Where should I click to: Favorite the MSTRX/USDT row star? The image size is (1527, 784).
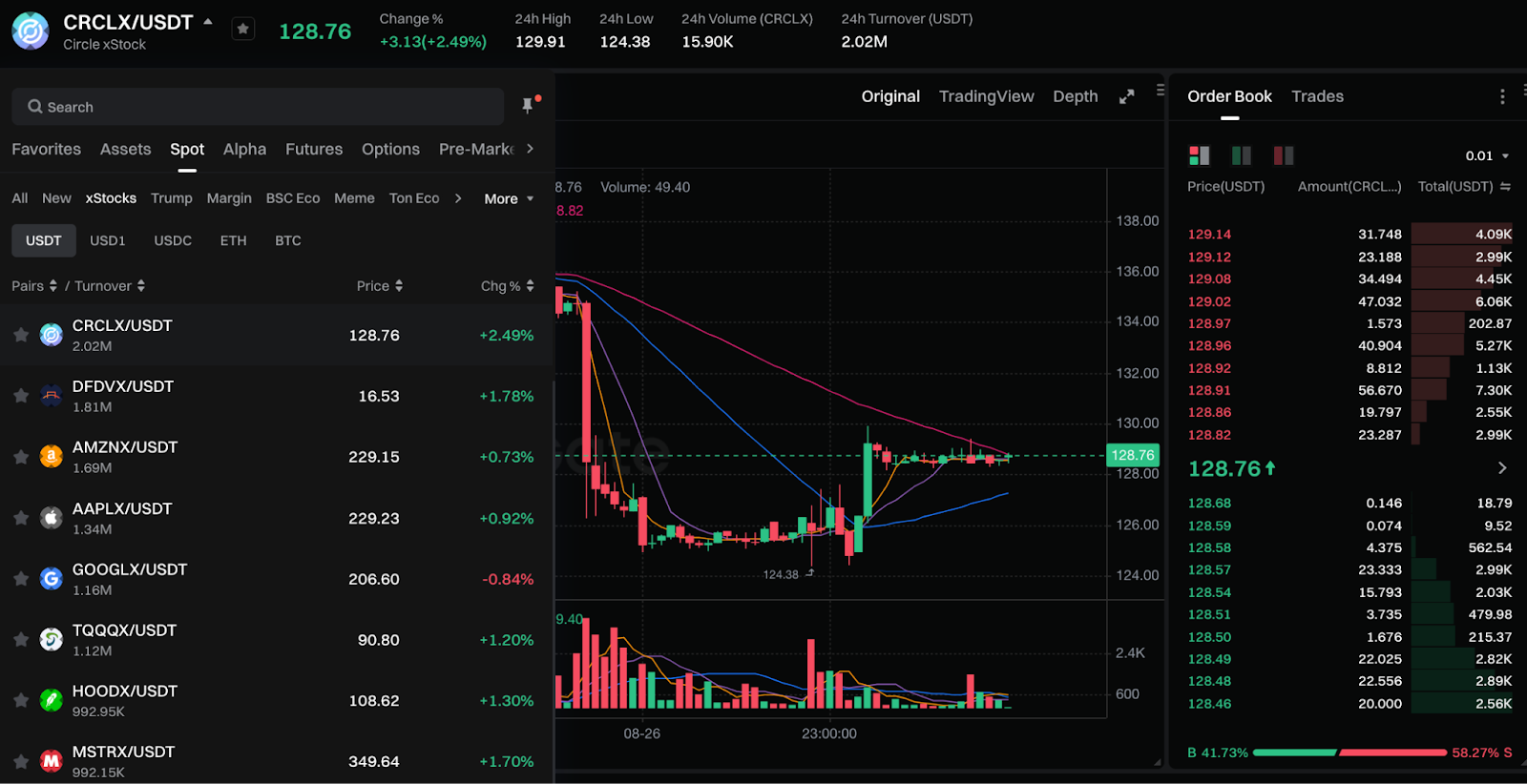(21, 761)
